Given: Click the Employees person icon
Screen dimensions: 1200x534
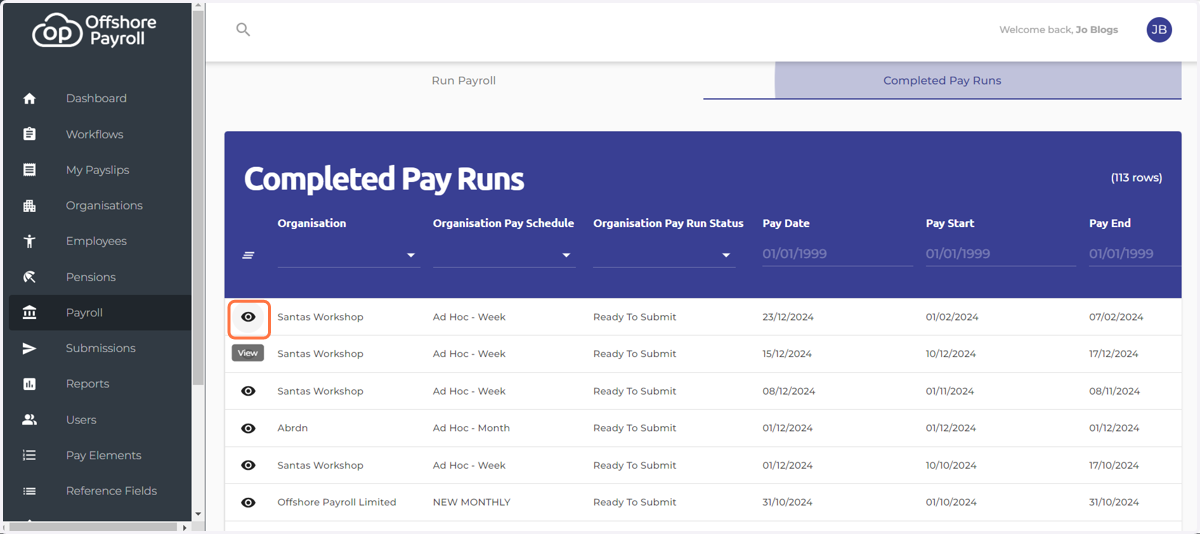Looking at the screenshot, I should 29,241.
